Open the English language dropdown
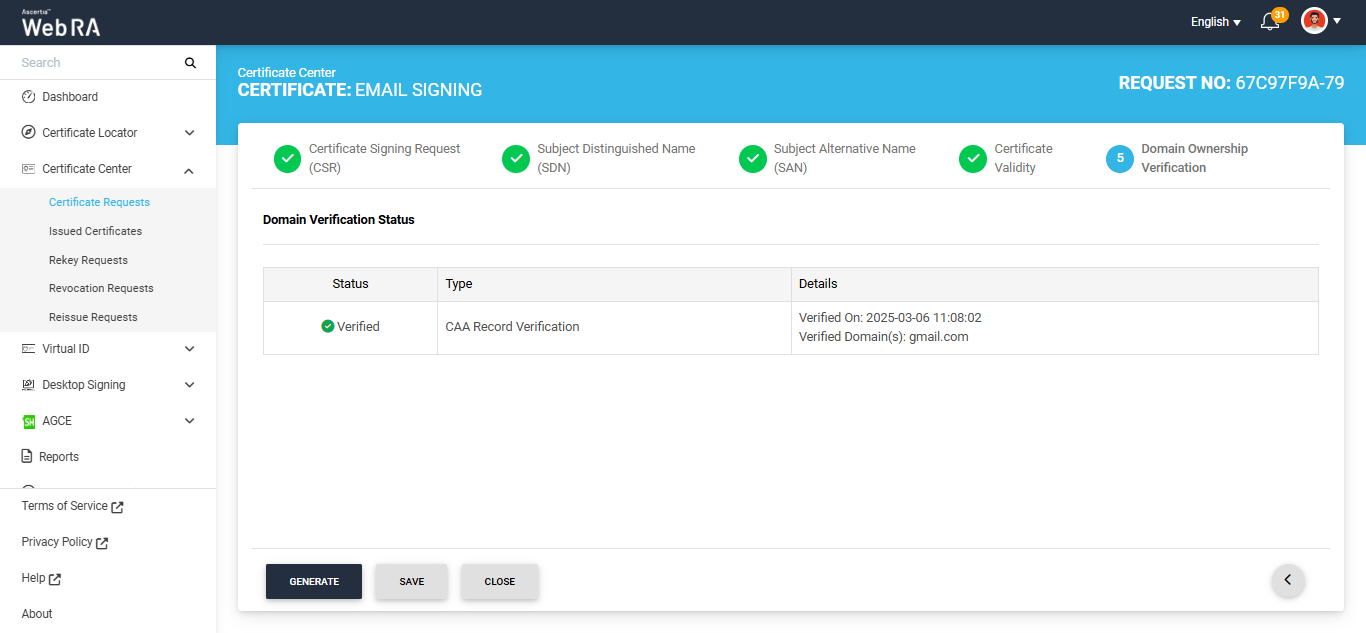The image size is (1366, 633). tap(1215, 22)
